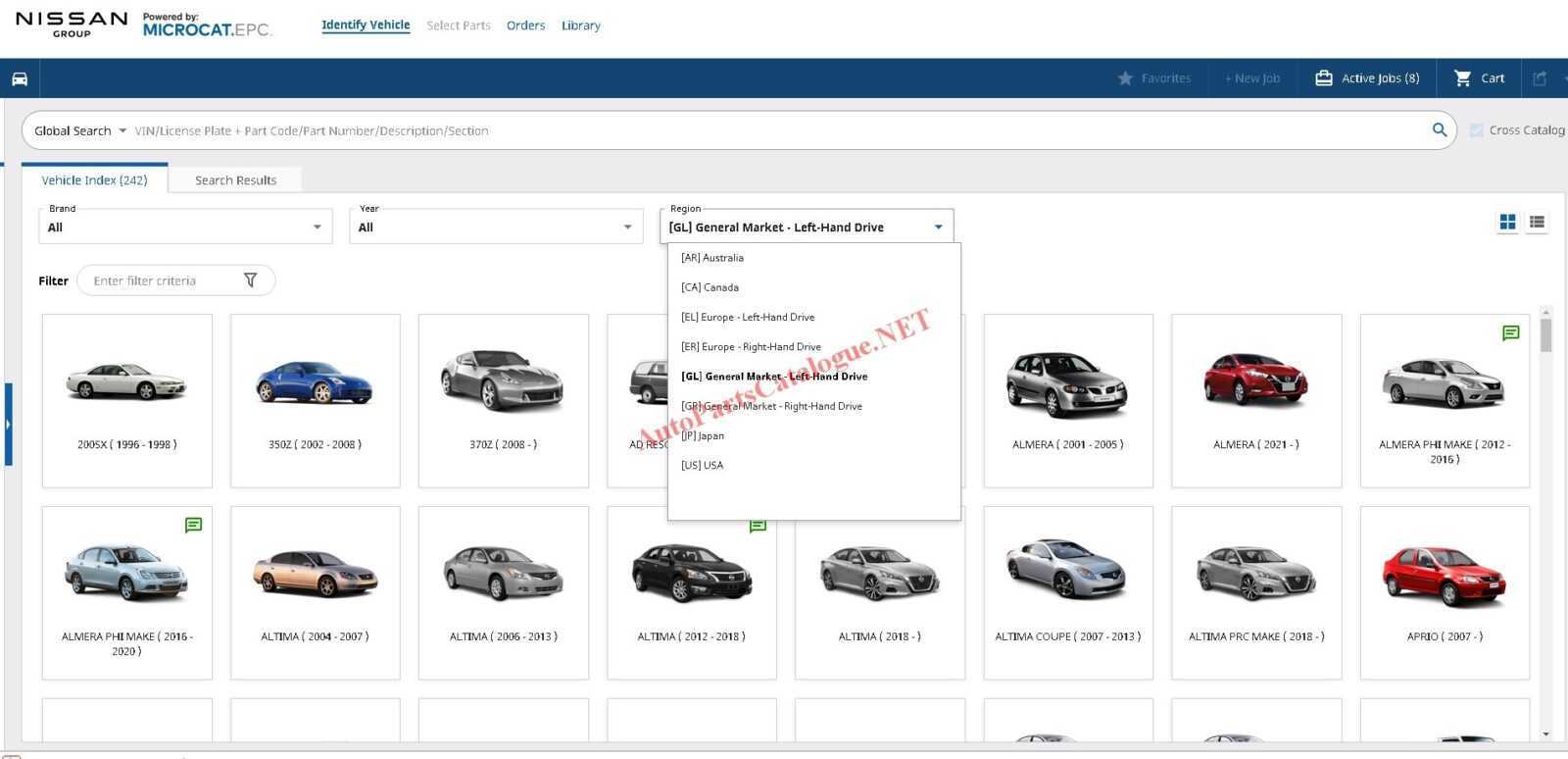
Task: Click the vehicle car icon in blue bar
Action: point(20,78)
